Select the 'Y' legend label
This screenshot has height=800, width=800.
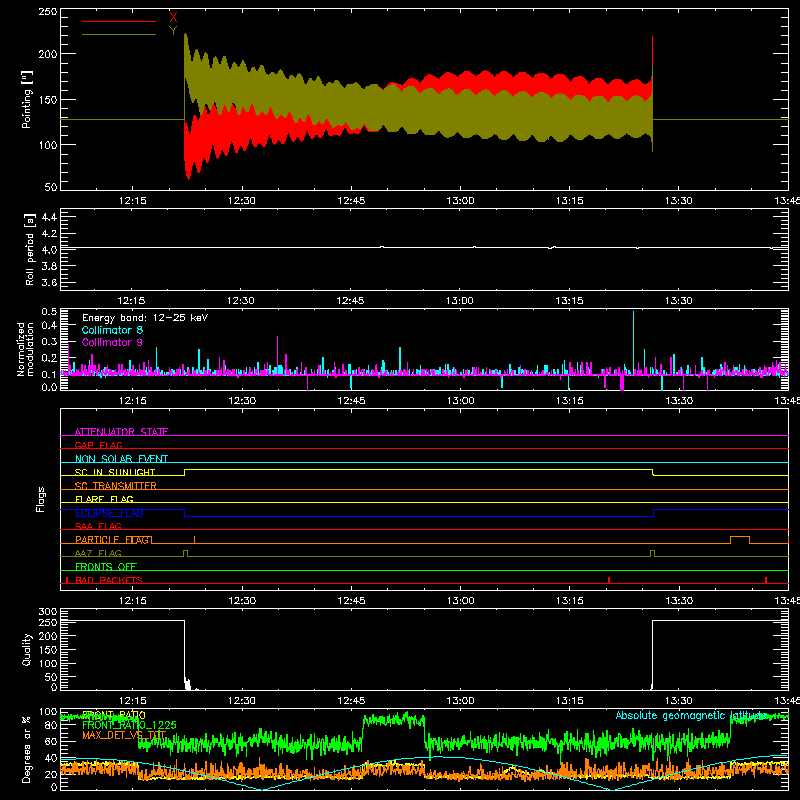point(173,31)
